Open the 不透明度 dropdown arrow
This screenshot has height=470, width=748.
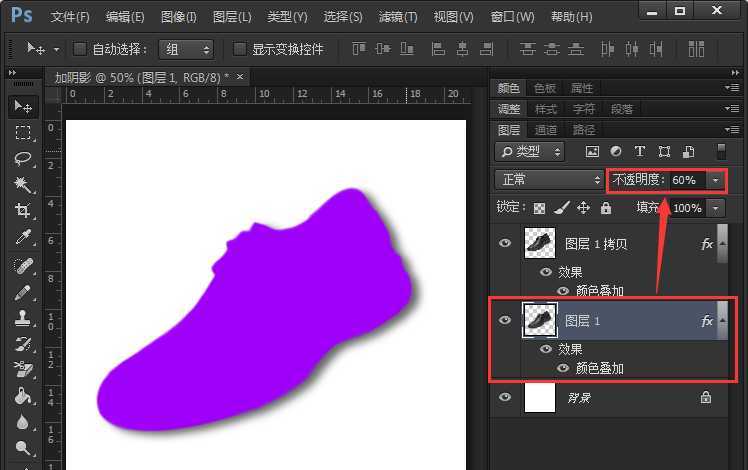click(715, 180)
